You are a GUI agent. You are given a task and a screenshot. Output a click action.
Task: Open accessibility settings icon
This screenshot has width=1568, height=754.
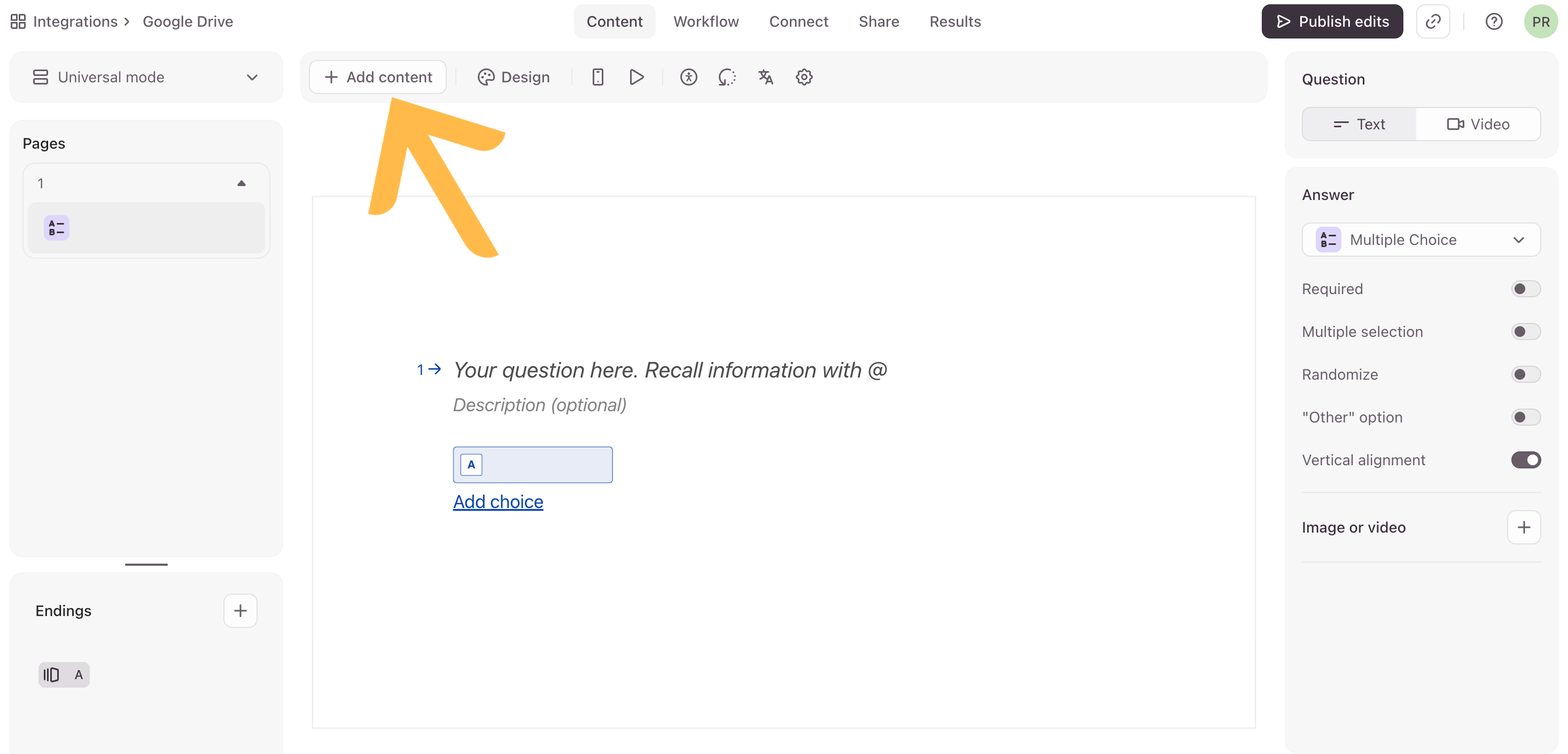pos(688,77)
